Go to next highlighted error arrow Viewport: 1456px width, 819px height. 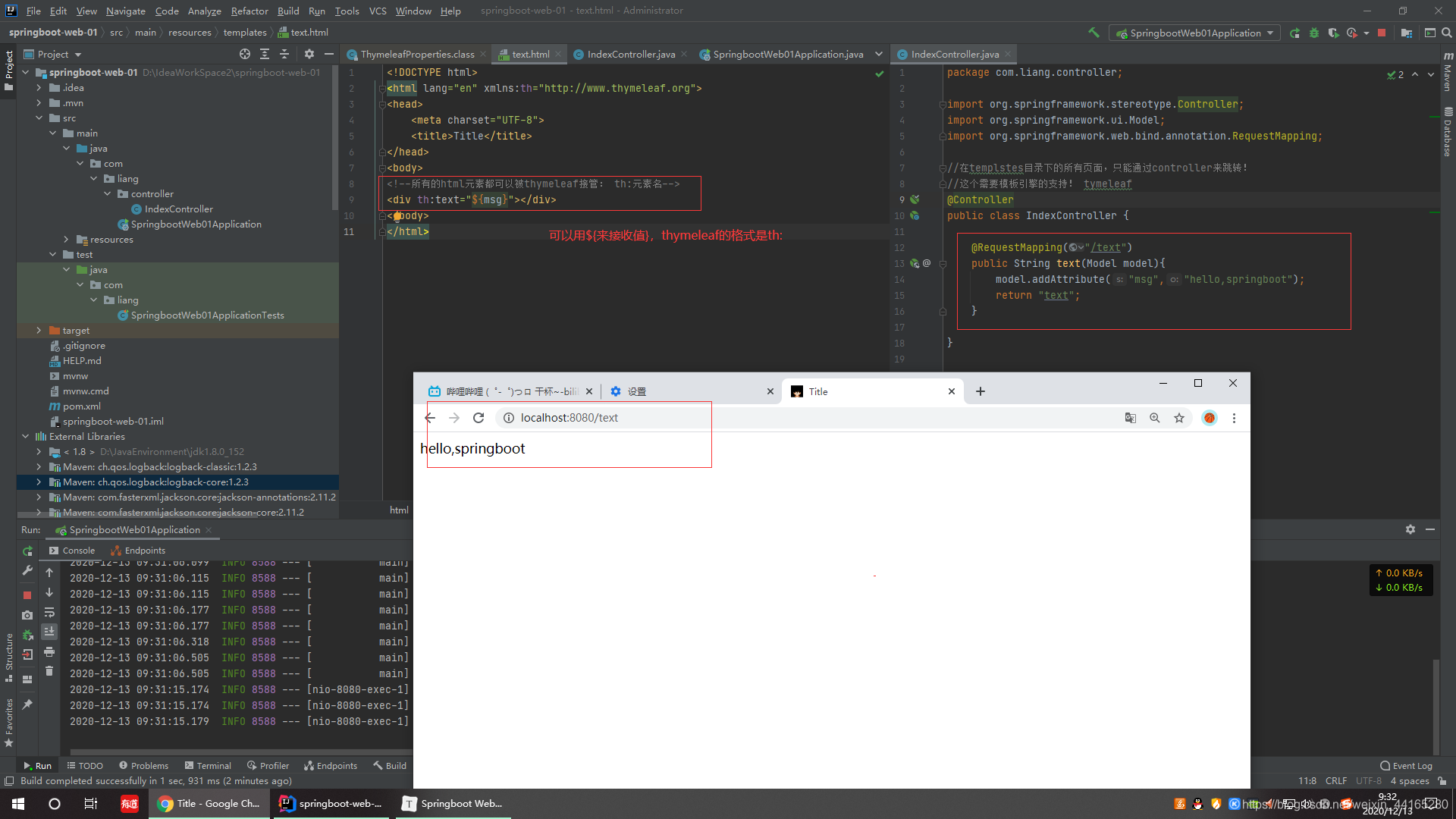1431,74
